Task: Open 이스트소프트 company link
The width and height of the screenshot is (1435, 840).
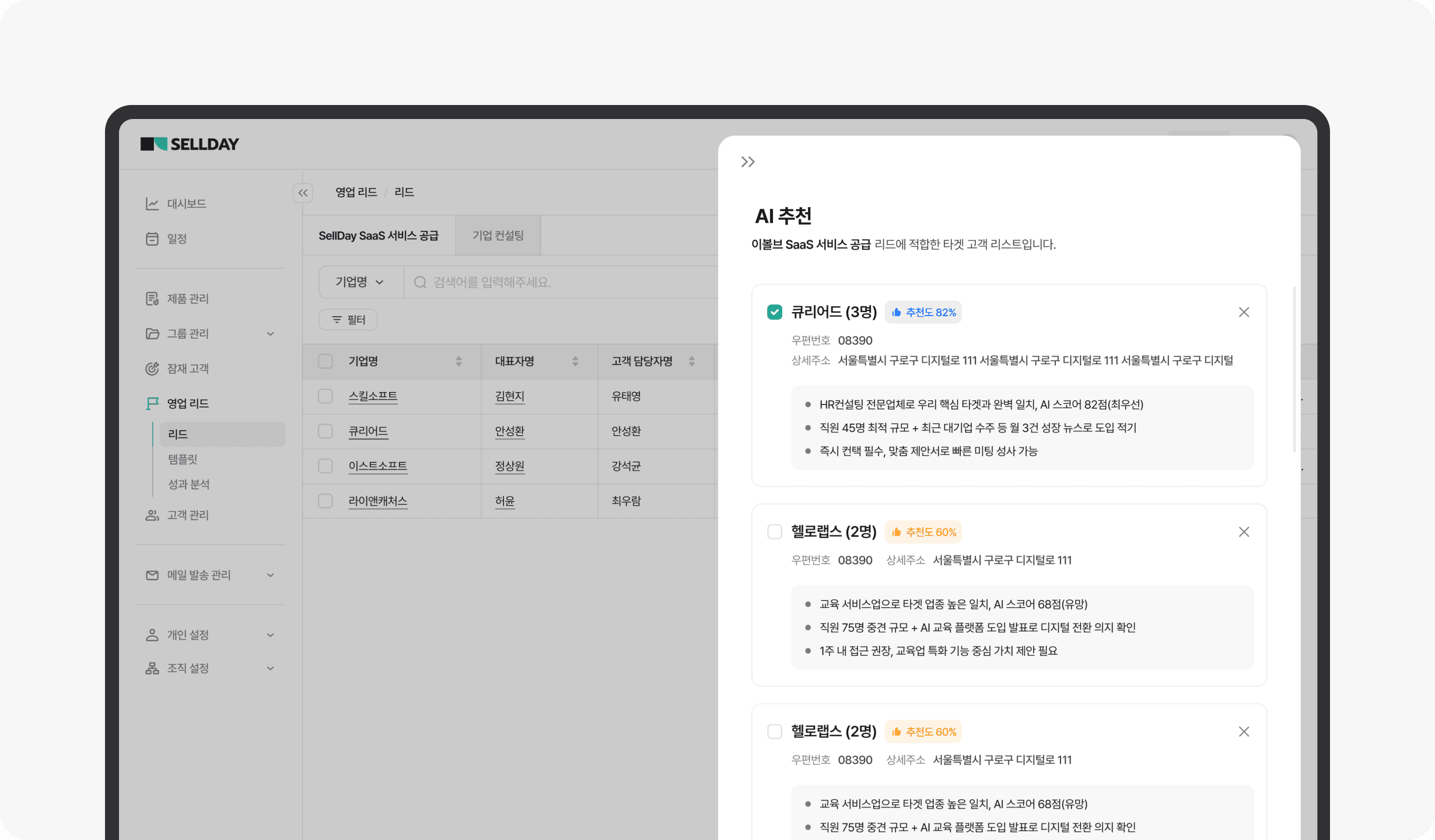Action: pos(378,466)
